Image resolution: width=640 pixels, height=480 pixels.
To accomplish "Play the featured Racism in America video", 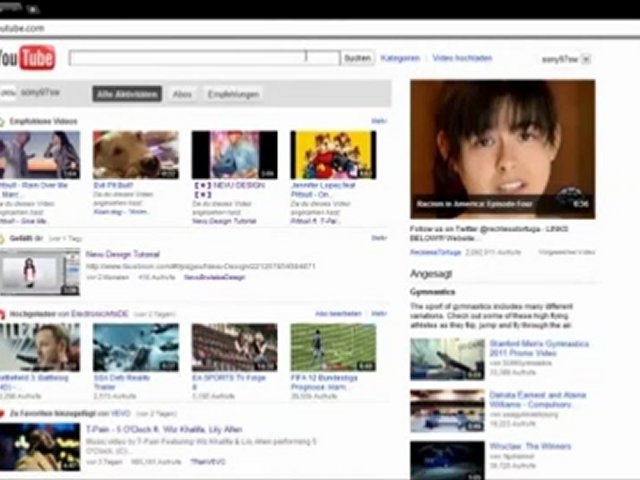I will (502, 149).
